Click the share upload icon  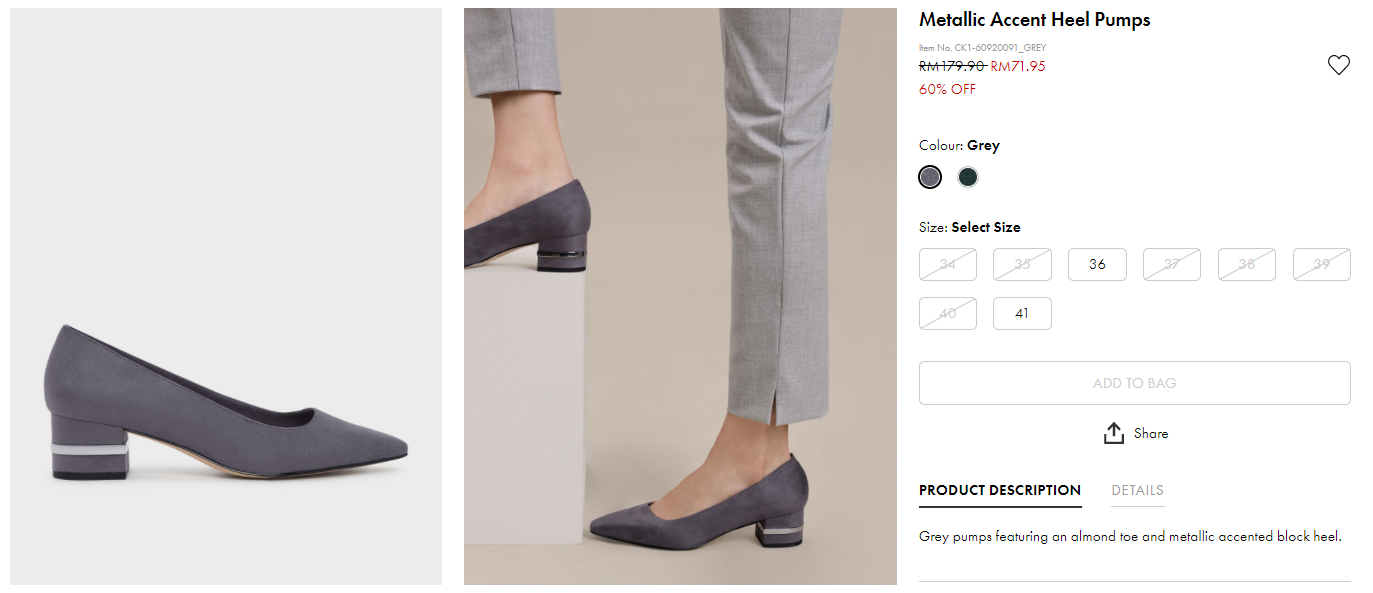pos(1114,434)
